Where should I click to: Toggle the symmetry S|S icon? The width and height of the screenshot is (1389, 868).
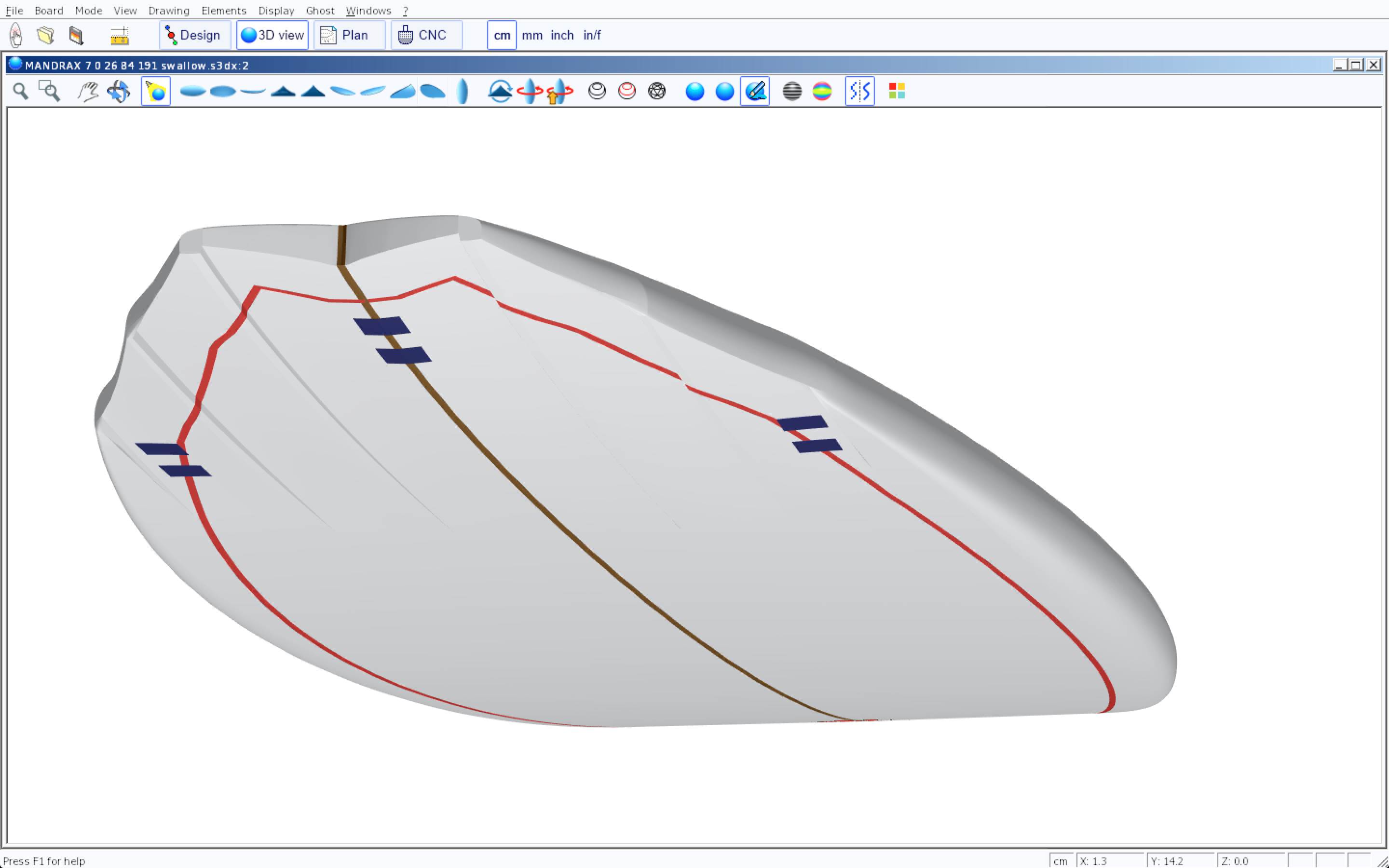[x=859, y=91]
